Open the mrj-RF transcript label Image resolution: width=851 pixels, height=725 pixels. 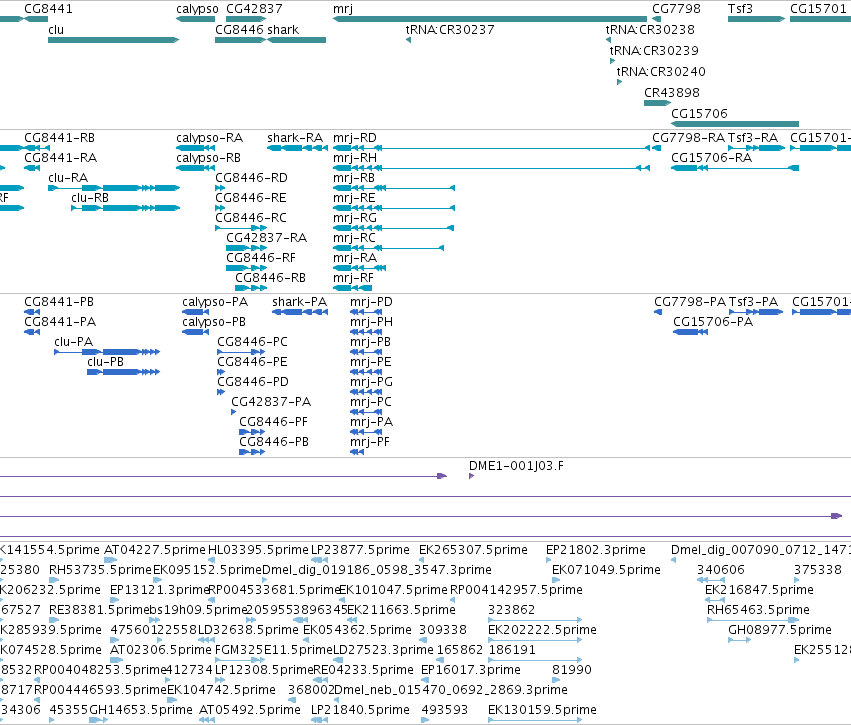(x=353, y=278)
